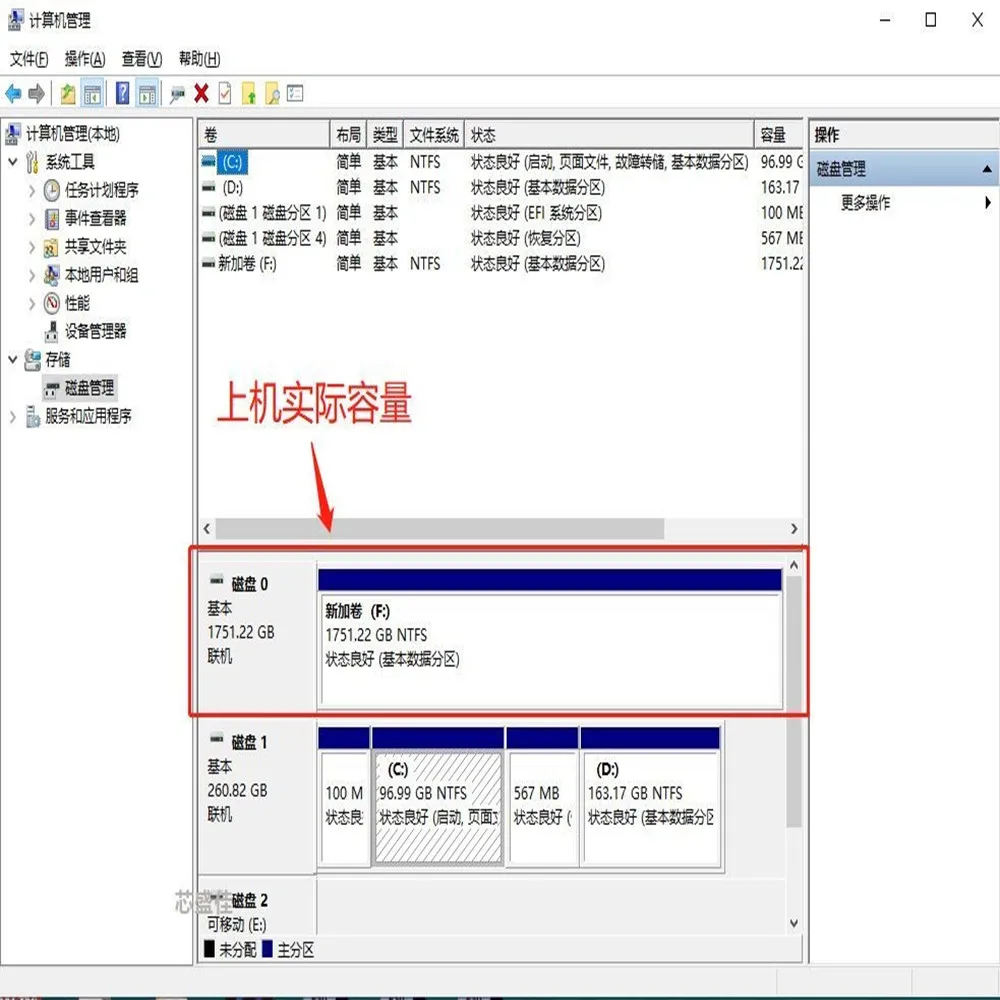This screenshot has width=1000, height=1000.
Task: Collapse the 磁盘管理 actions section arrow
Action: 987,169
